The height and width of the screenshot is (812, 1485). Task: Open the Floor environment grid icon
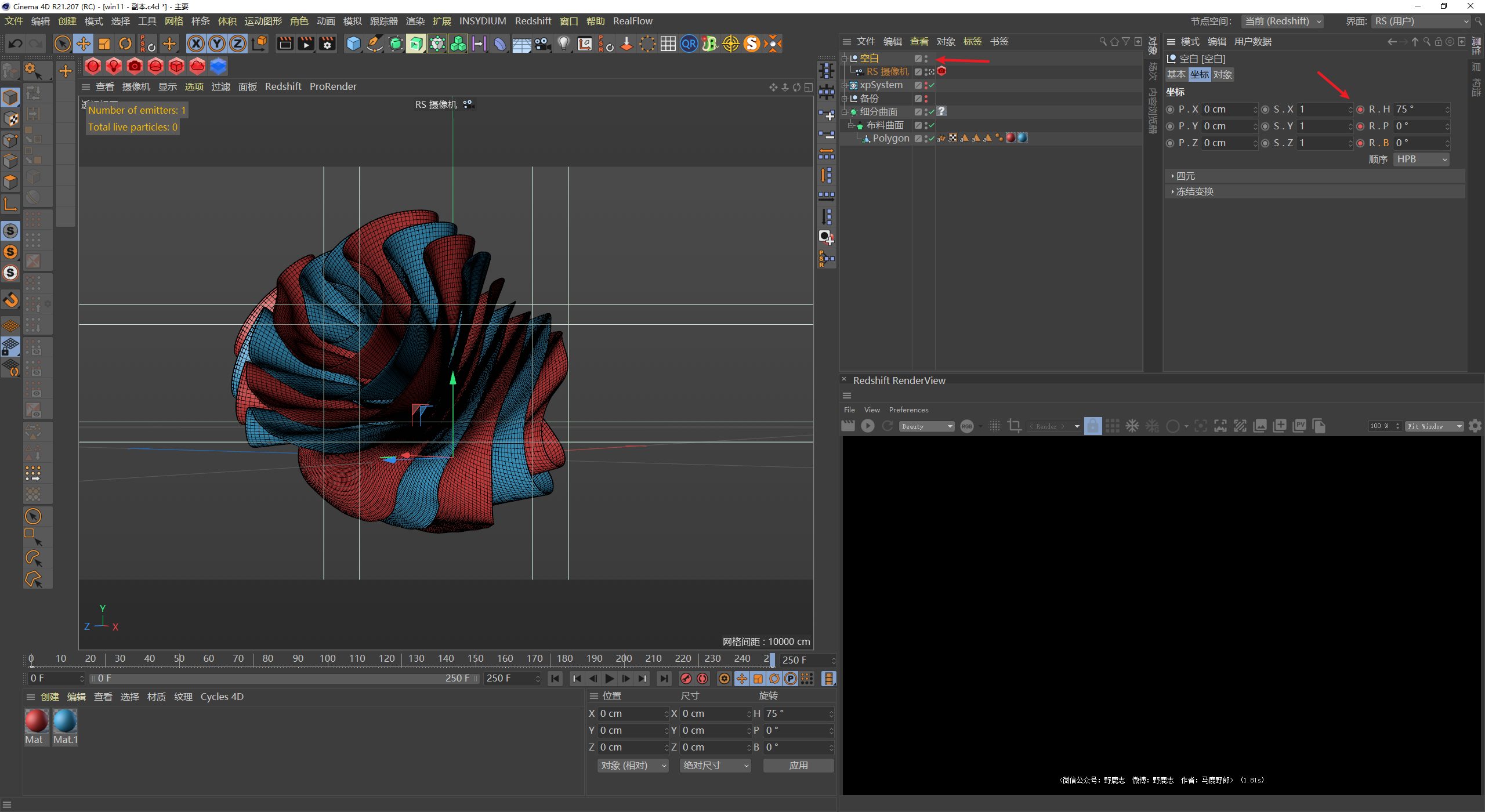[521, 44]
